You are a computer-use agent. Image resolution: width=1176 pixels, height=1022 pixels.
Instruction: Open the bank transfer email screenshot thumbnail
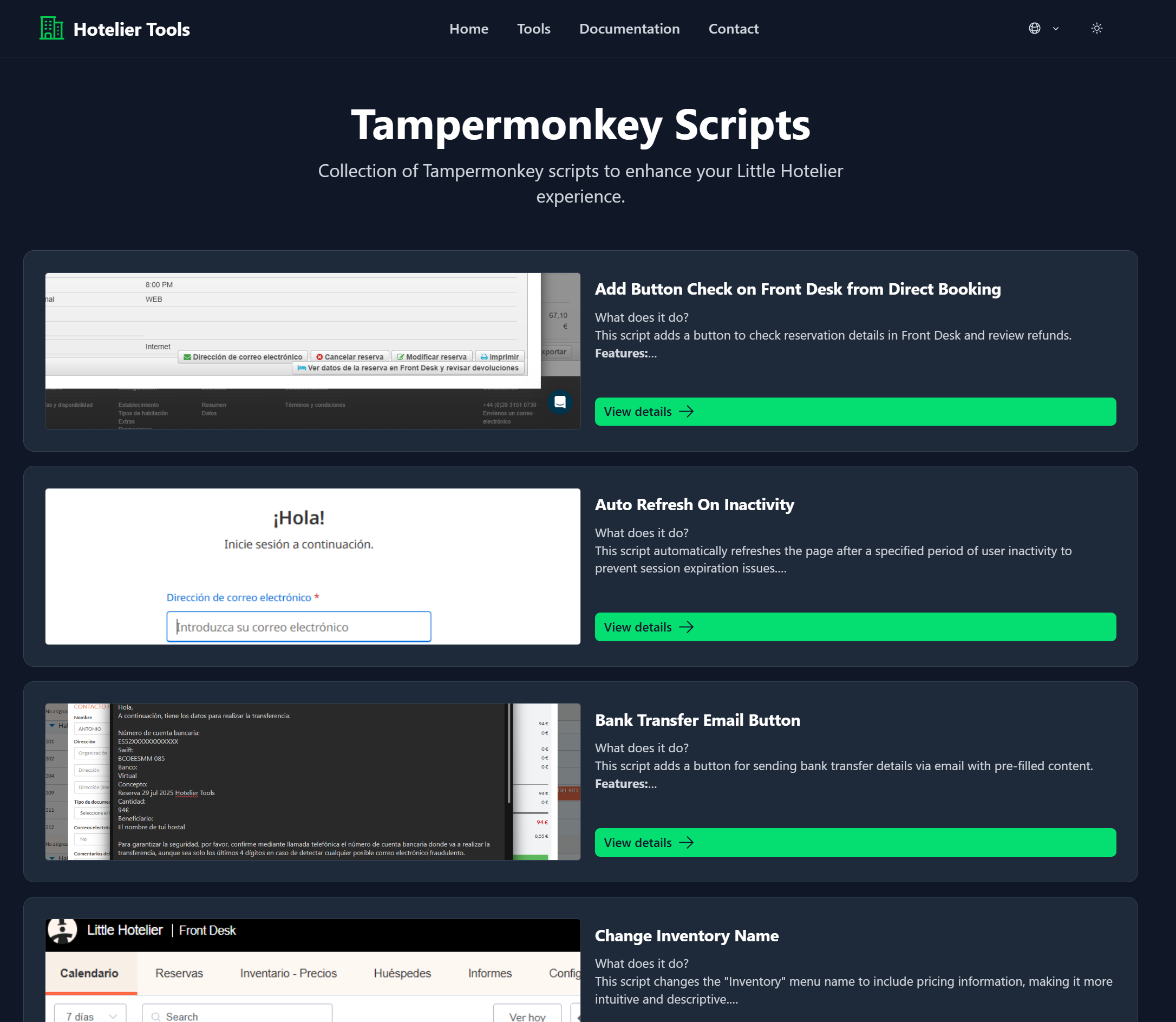tap(312, 782)
